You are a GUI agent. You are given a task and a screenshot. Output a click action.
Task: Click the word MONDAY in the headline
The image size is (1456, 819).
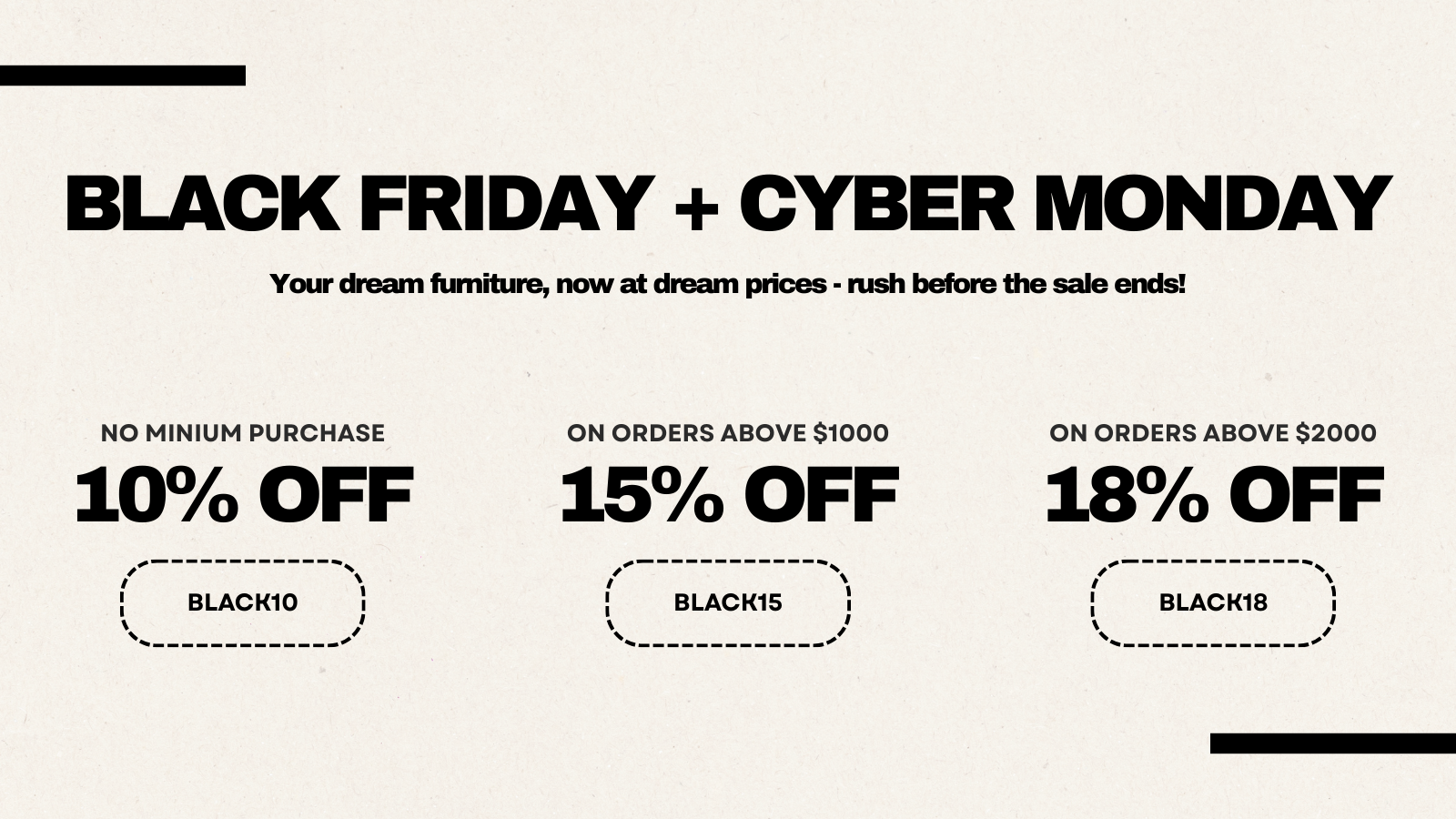click(x=1210, y=204)
